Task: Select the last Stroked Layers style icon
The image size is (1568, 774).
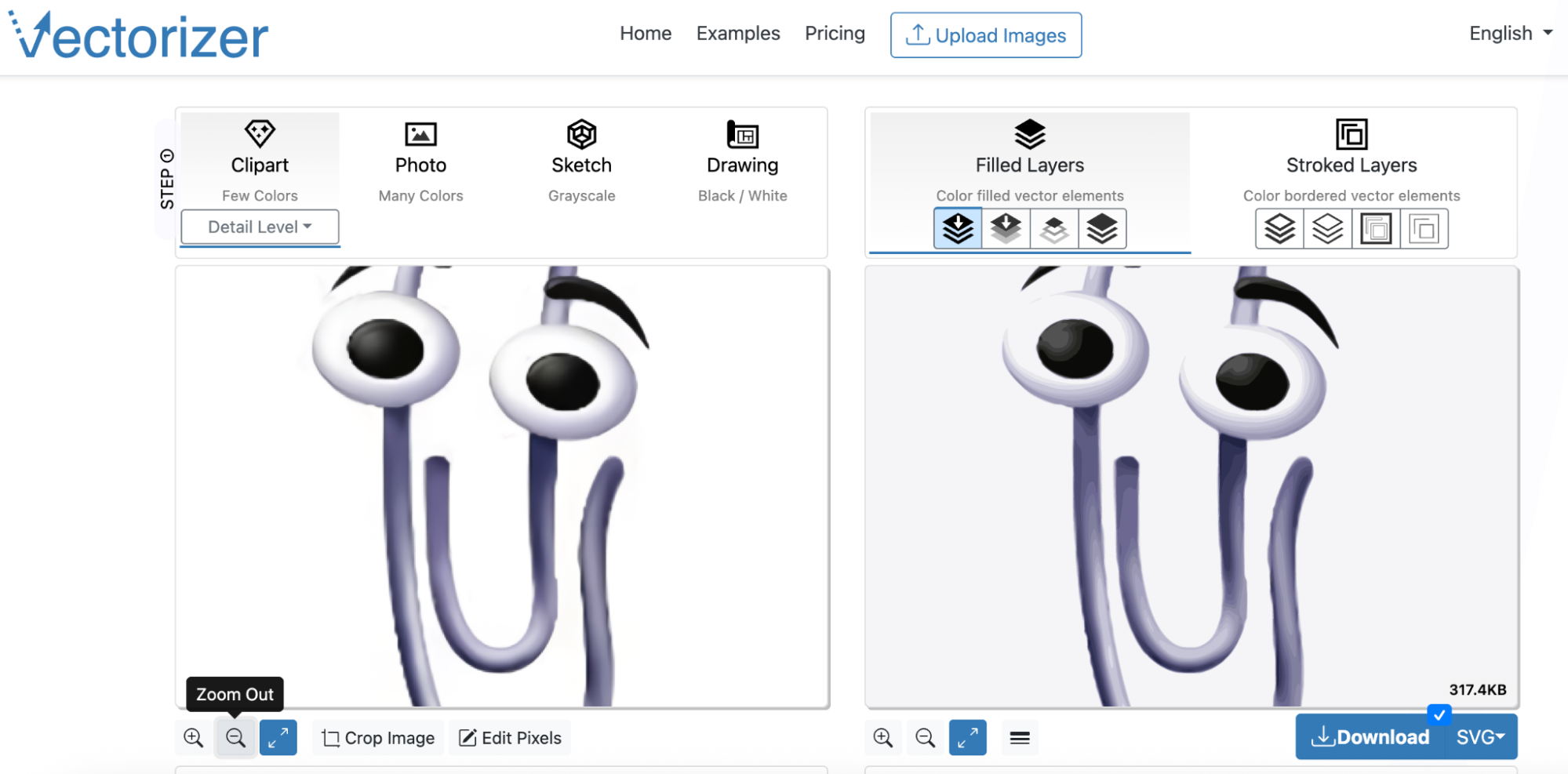Action: (x=1424, y=229)
